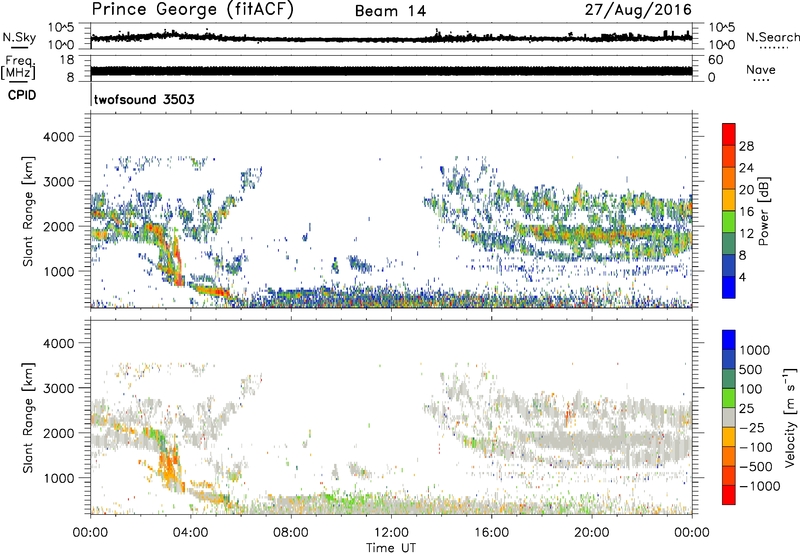The image size is (800, 554).
Task: Click the black frequency band in the Freq. panel
Action: 391,71
